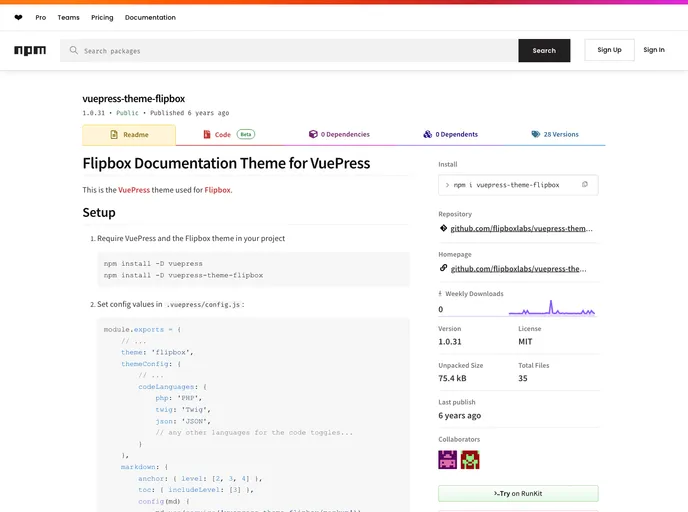Open the Pro menu item
The height and width of the screenshot is (512, 688).
pyautogui.click(x=41, y=18)
